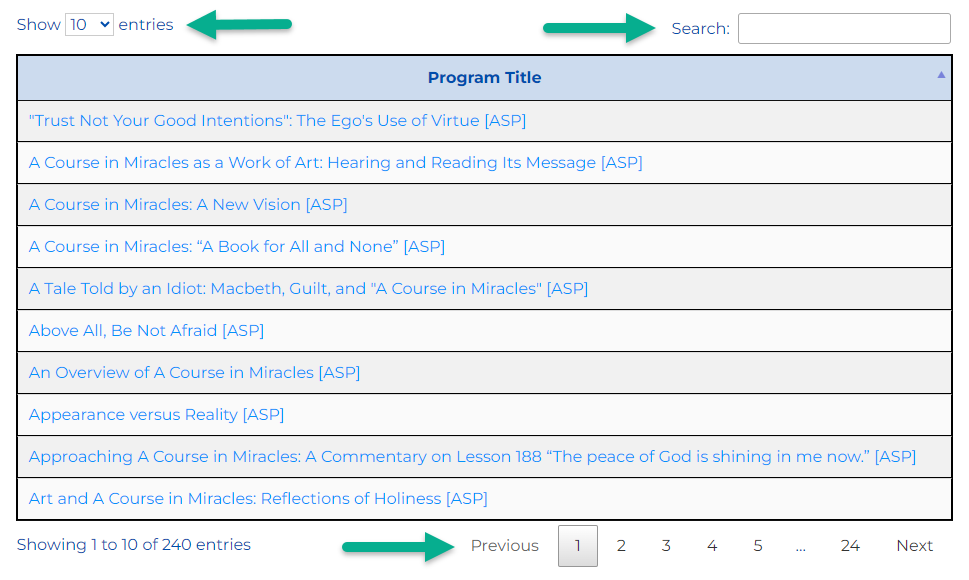Open A Course in Miracles: A New Vision
The image size is (969, 580).
pyautogui.click(x=188, y=205)
